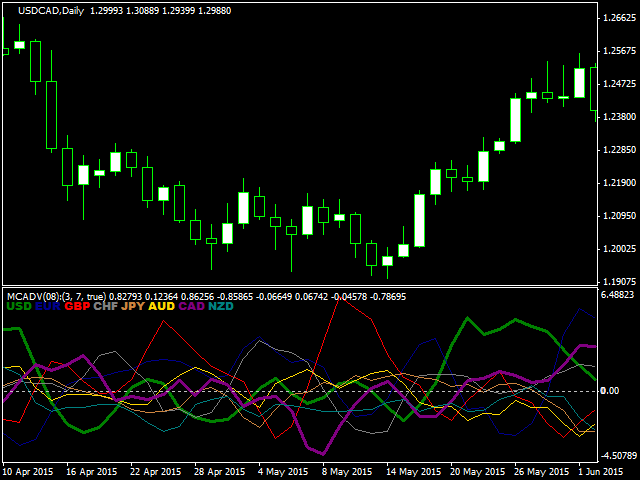
Task: Click the 26 May 2015 date label
Action: coord(542,472)
